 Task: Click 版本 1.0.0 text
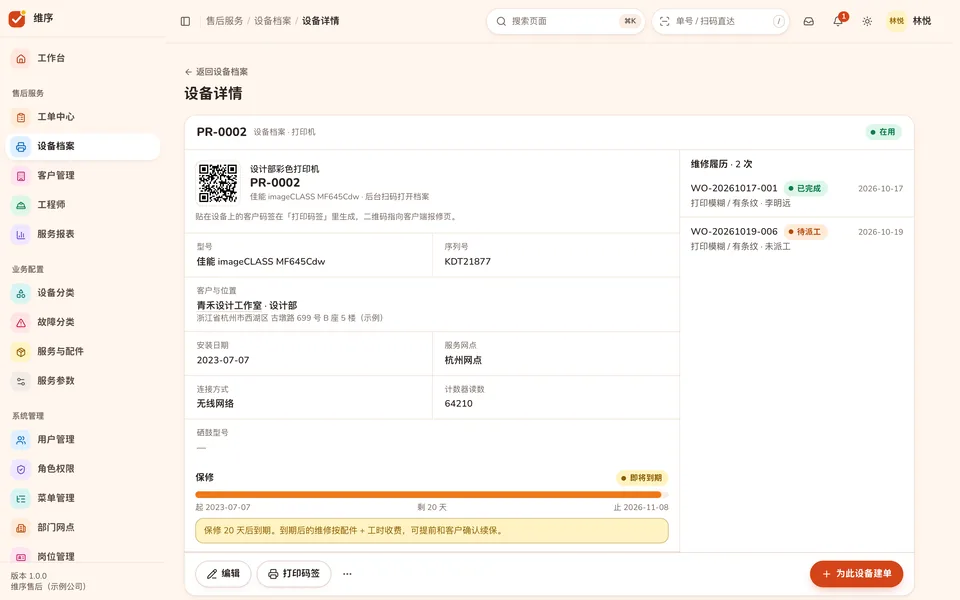click(29, 576)
